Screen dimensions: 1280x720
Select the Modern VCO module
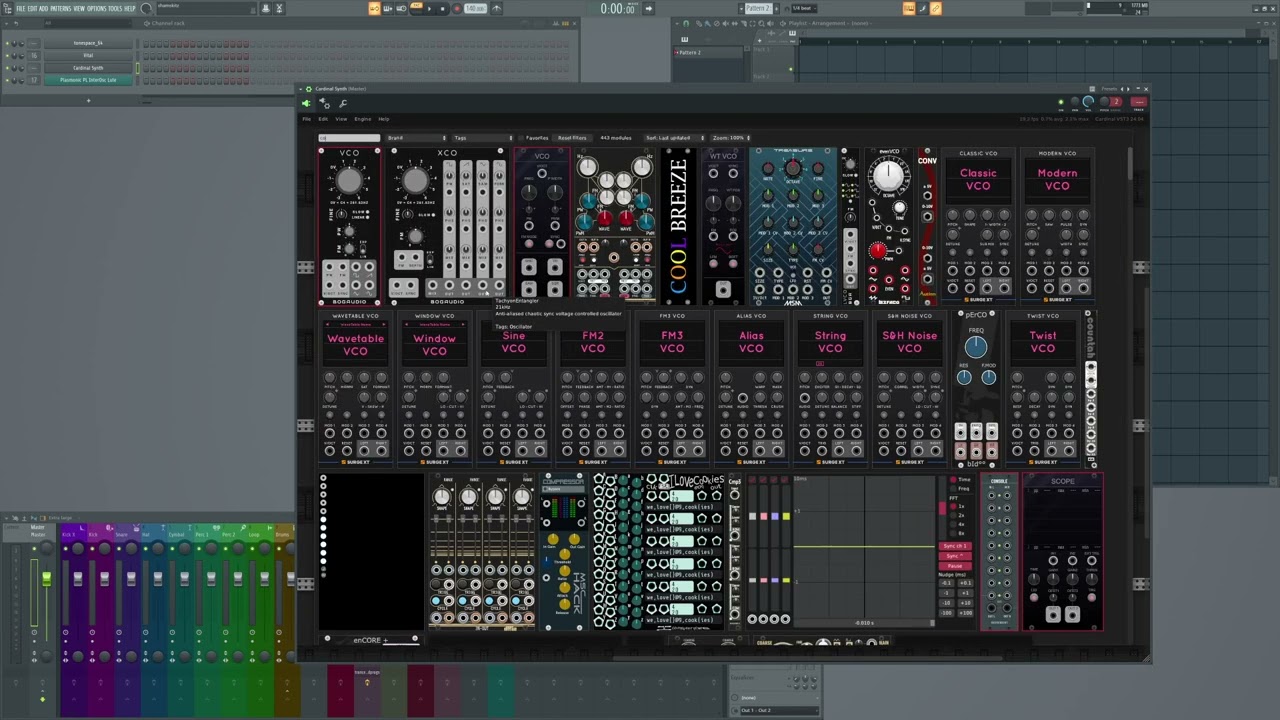click(x=1057, y=225)
